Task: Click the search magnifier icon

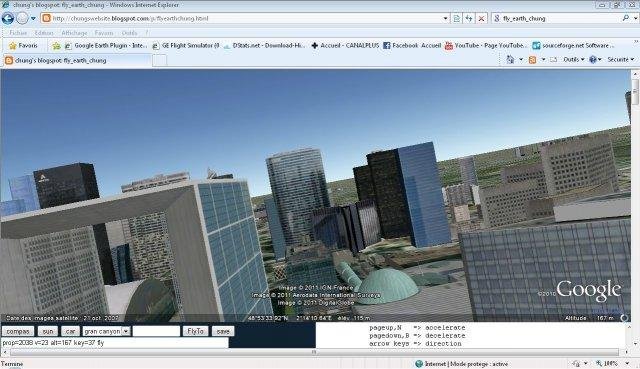Action: [626, 18]
